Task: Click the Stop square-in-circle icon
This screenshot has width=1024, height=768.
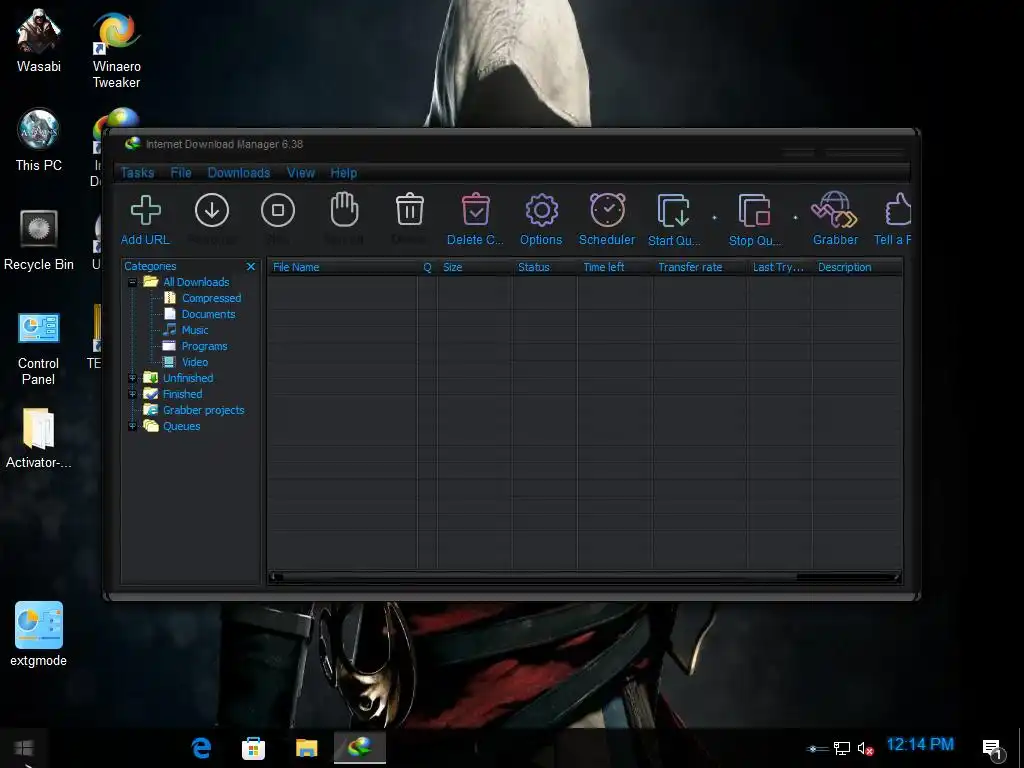Action: coord(278,210)
